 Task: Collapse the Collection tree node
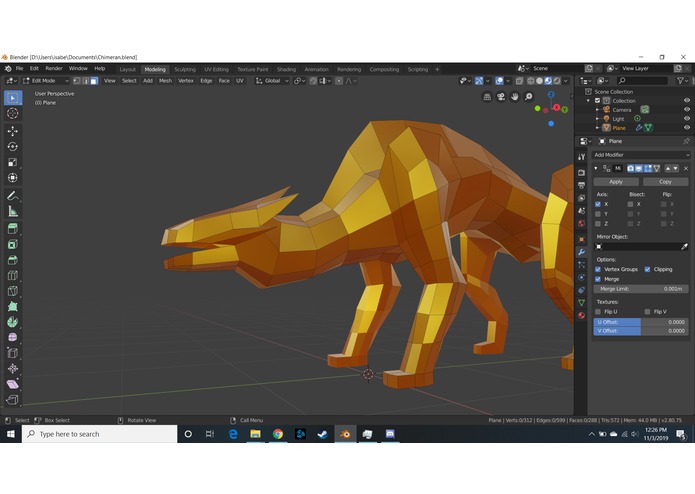click(x=589, y=101)
